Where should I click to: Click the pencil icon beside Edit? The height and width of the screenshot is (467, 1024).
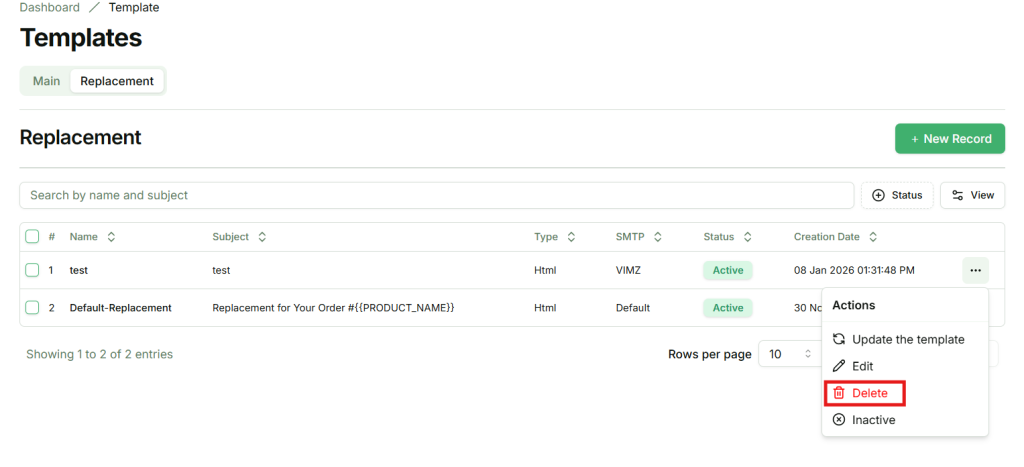pyautogui.click(x=839, y=366)
